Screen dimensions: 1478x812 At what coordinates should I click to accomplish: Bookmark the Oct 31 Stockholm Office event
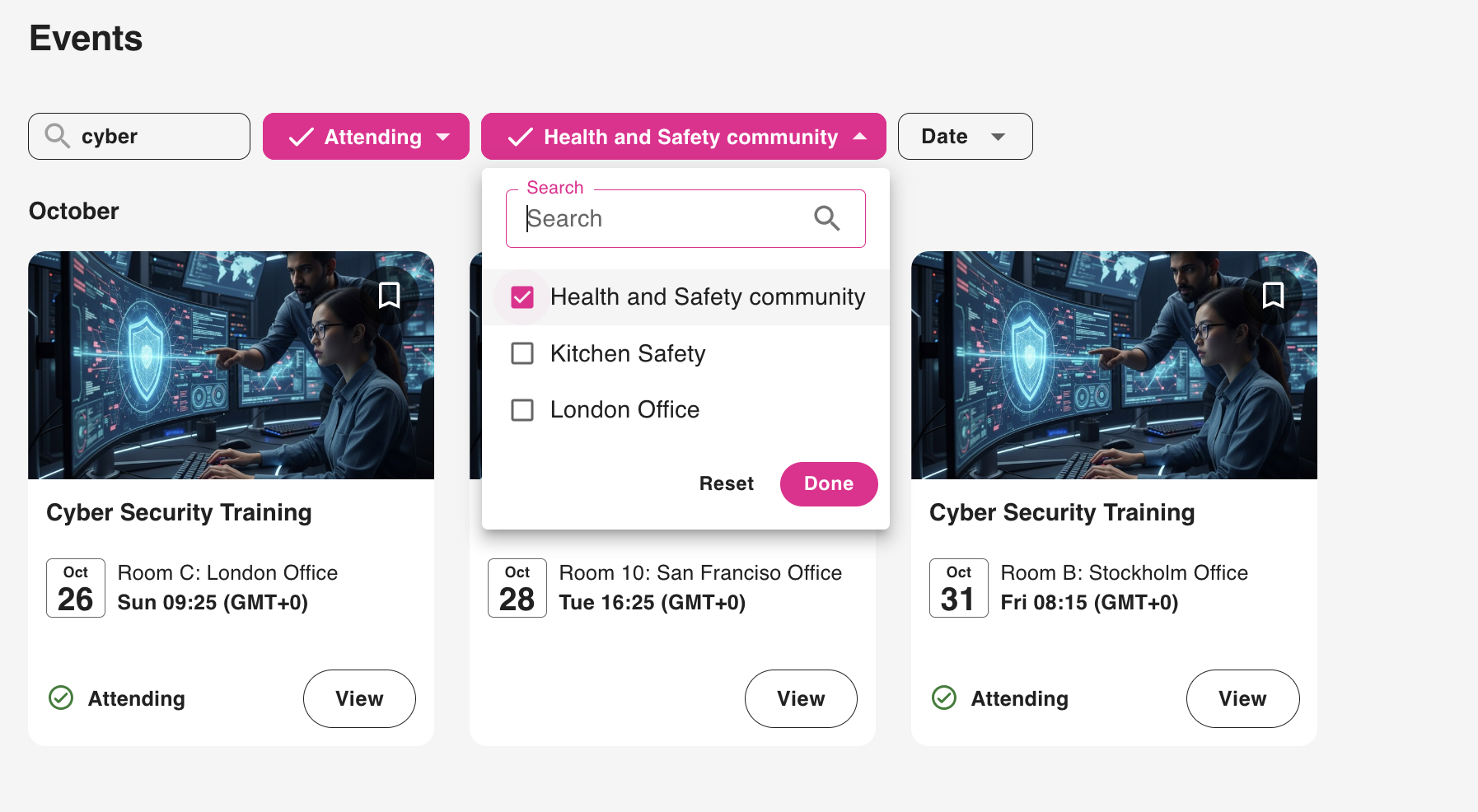[x=1273, y=295]
